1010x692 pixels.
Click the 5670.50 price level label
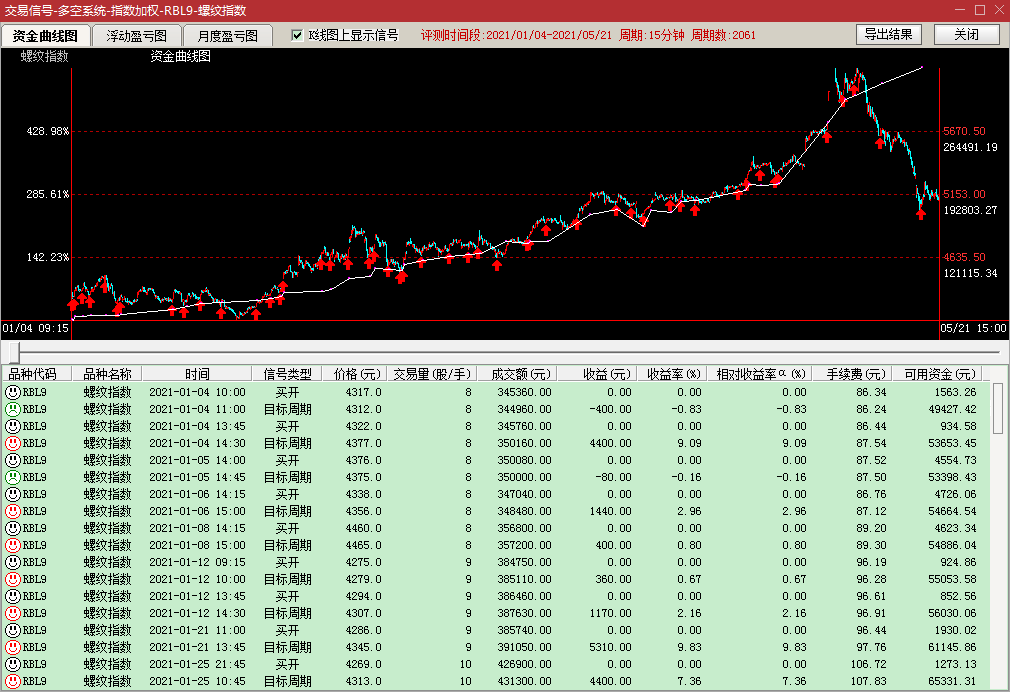click(964, 131)
